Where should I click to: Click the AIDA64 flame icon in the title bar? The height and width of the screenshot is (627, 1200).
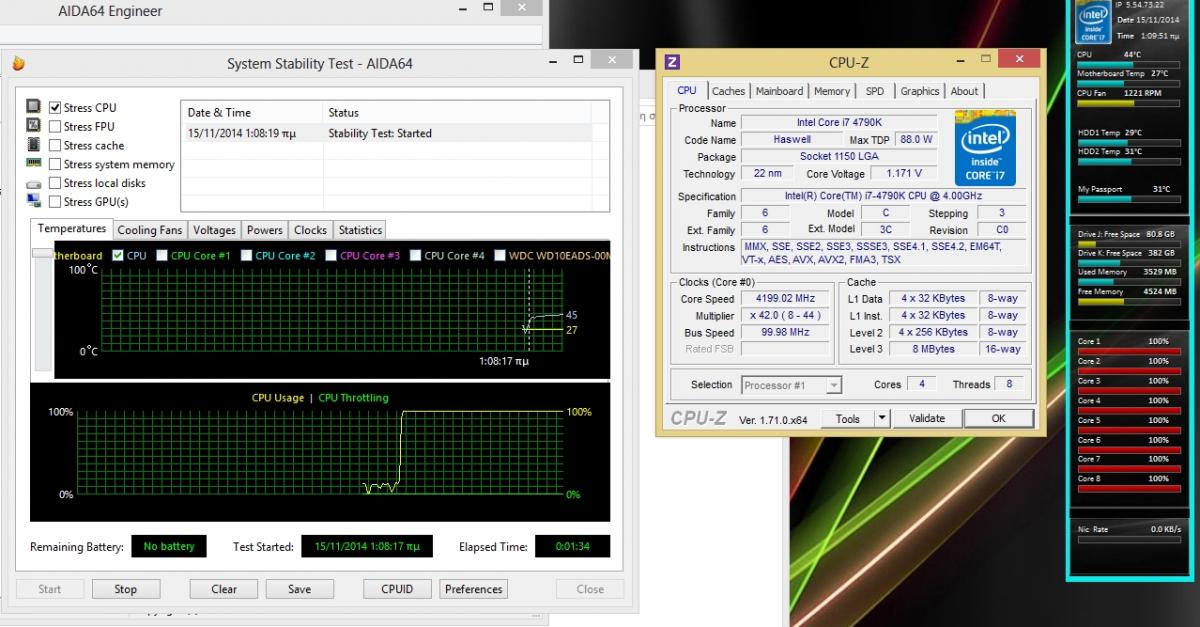click(x=18, y=64)
